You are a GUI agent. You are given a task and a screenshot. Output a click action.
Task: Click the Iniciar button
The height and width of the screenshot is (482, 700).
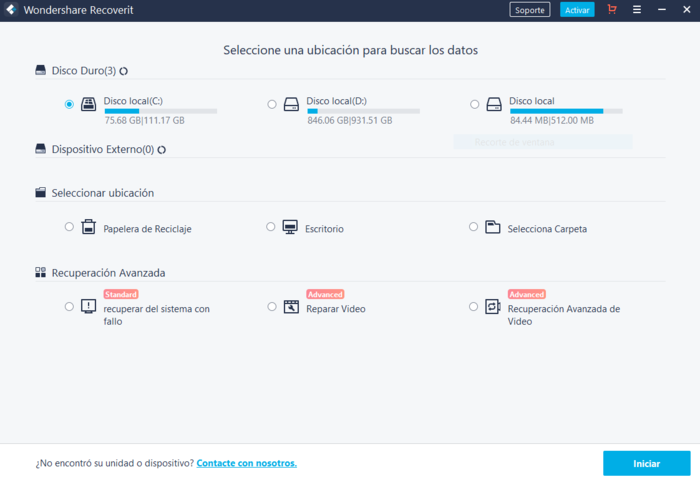(x=646, y=463)
